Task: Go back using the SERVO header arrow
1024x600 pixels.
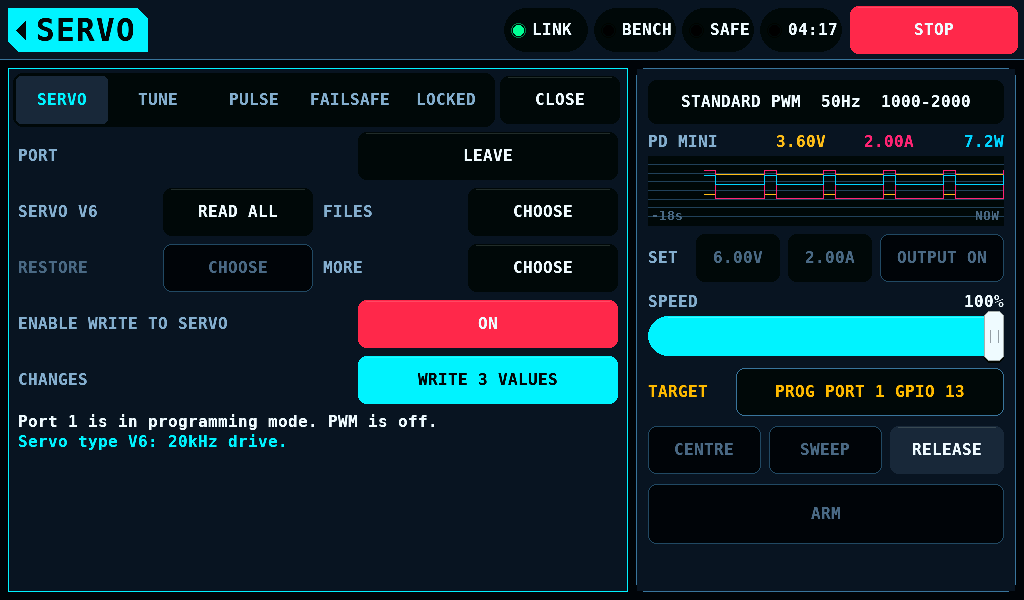Action: point(78,30)
